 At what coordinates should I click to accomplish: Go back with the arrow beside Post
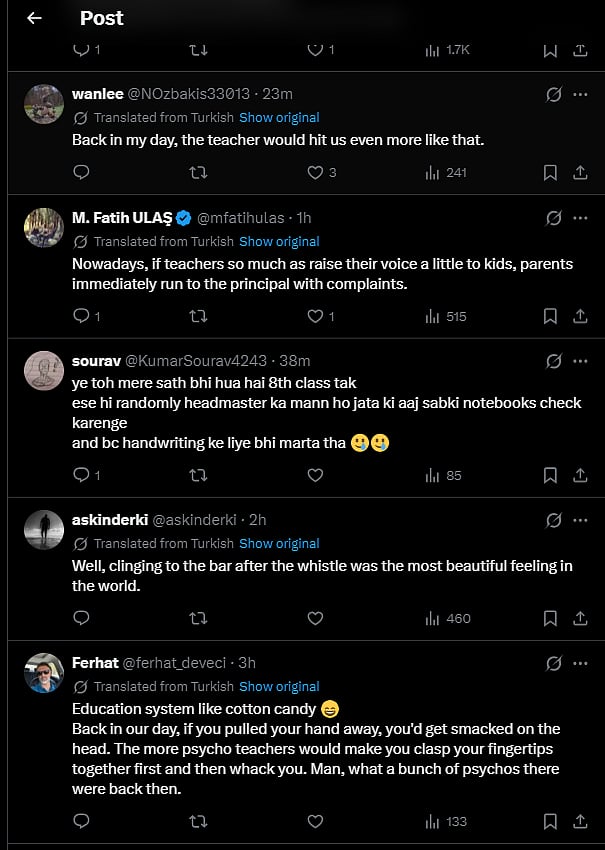pos(34,18)
